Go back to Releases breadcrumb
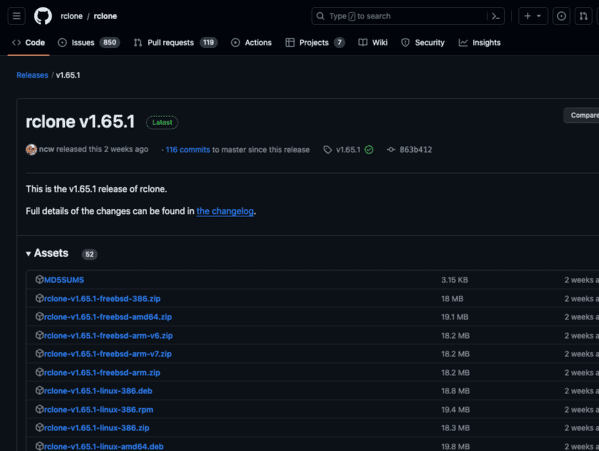Viewport: 599px width, 451px height. tap(32, 75)
